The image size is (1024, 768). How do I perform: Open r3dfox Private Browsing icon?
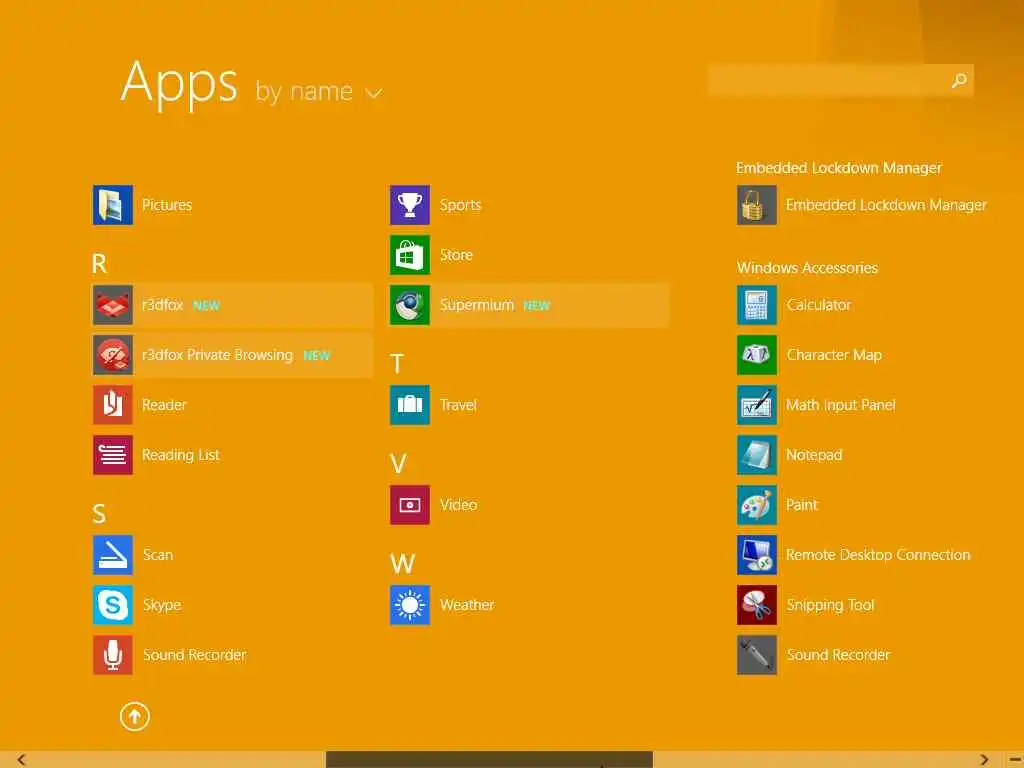pyautogui.click(x=112, y=355)
